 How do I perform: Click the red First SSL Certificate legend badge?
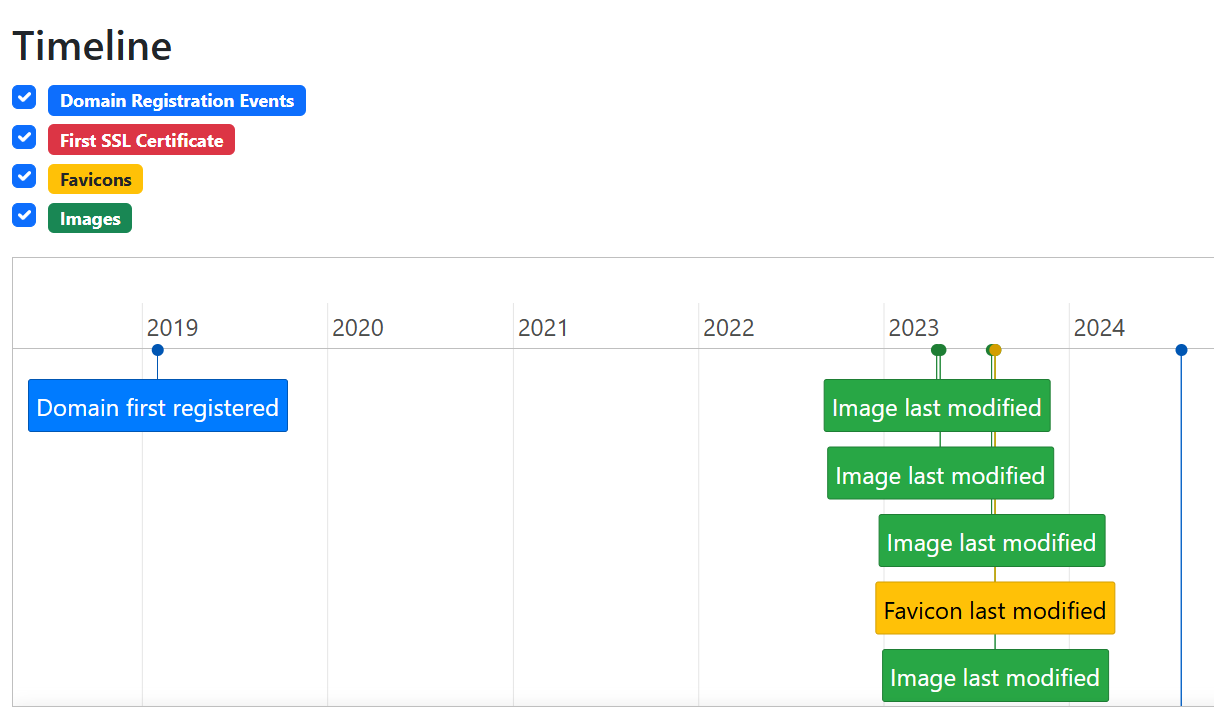(x=141, y=139)
